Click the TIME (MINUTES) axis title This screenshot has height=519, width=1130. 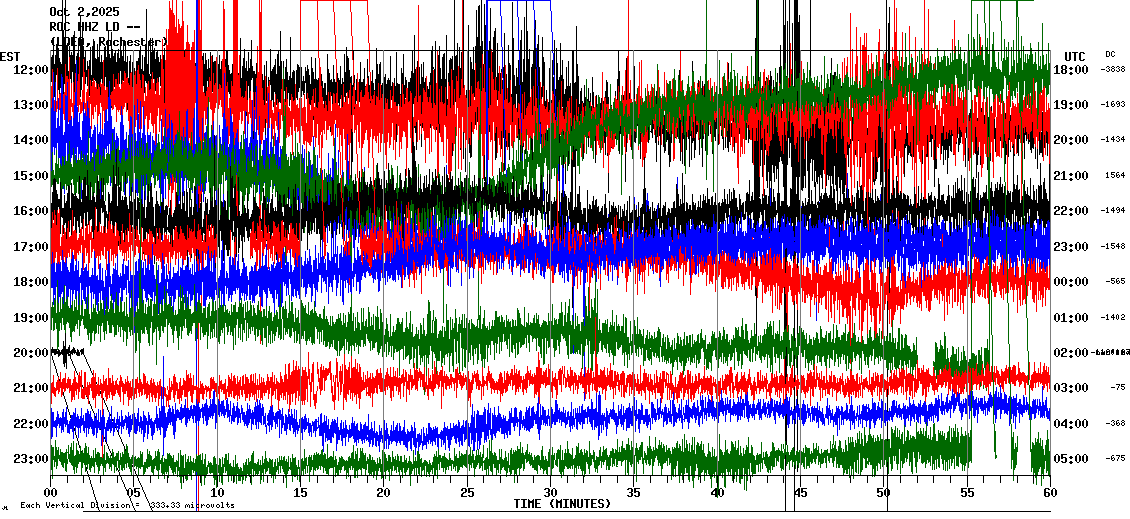click(x=562, y=504)
